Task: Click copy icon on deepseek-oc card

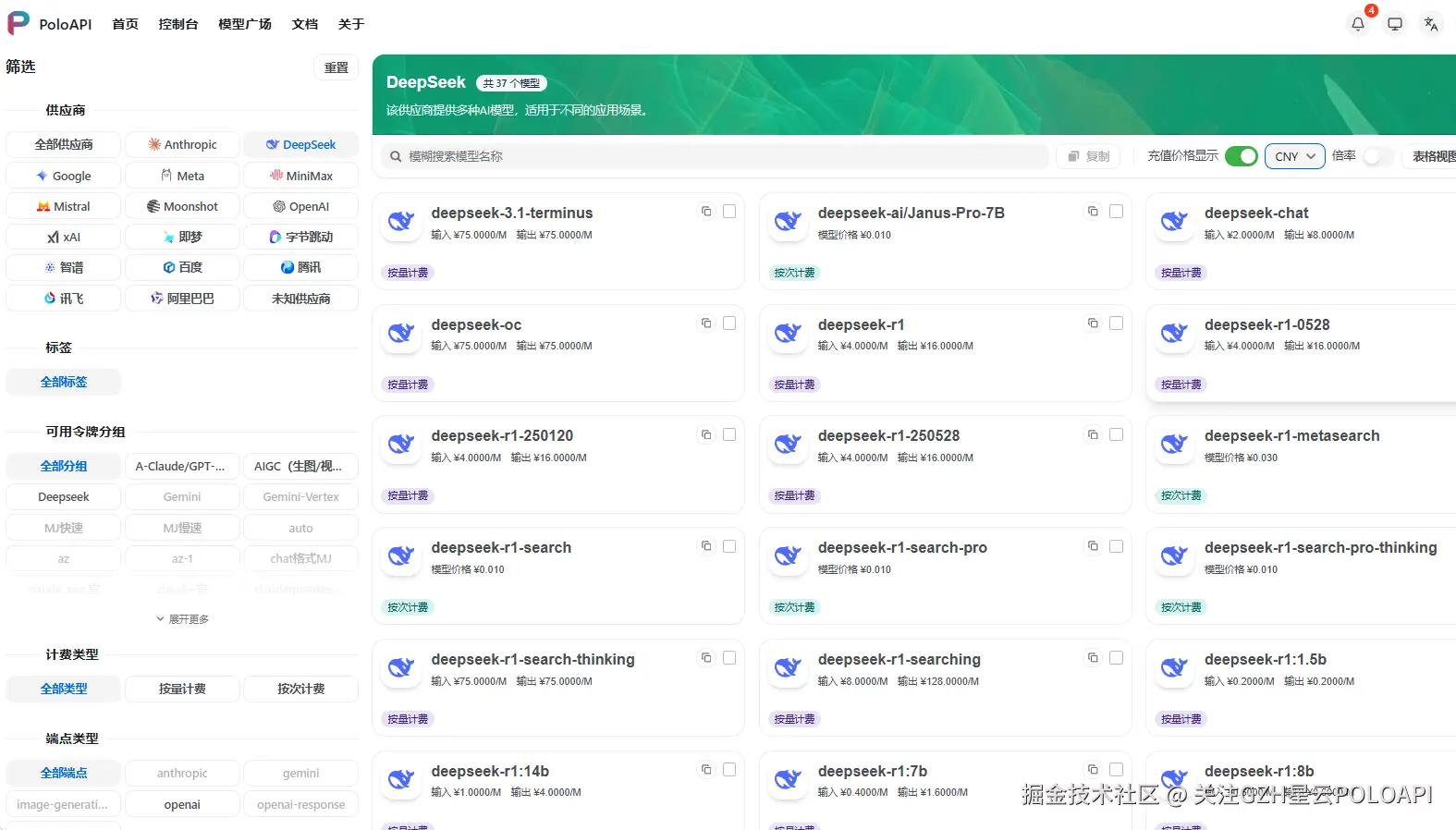Action: (706, 323)
